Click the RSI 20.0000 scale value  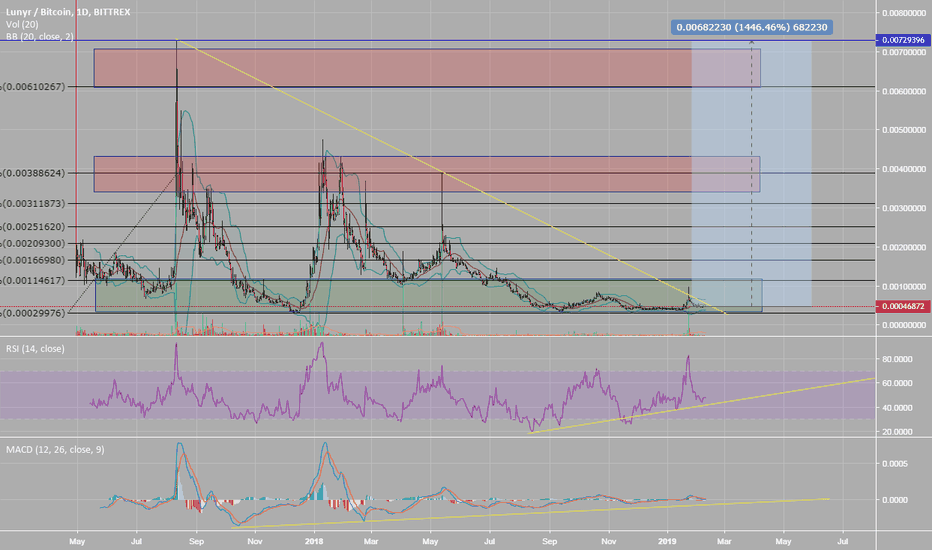pos(898,432)
